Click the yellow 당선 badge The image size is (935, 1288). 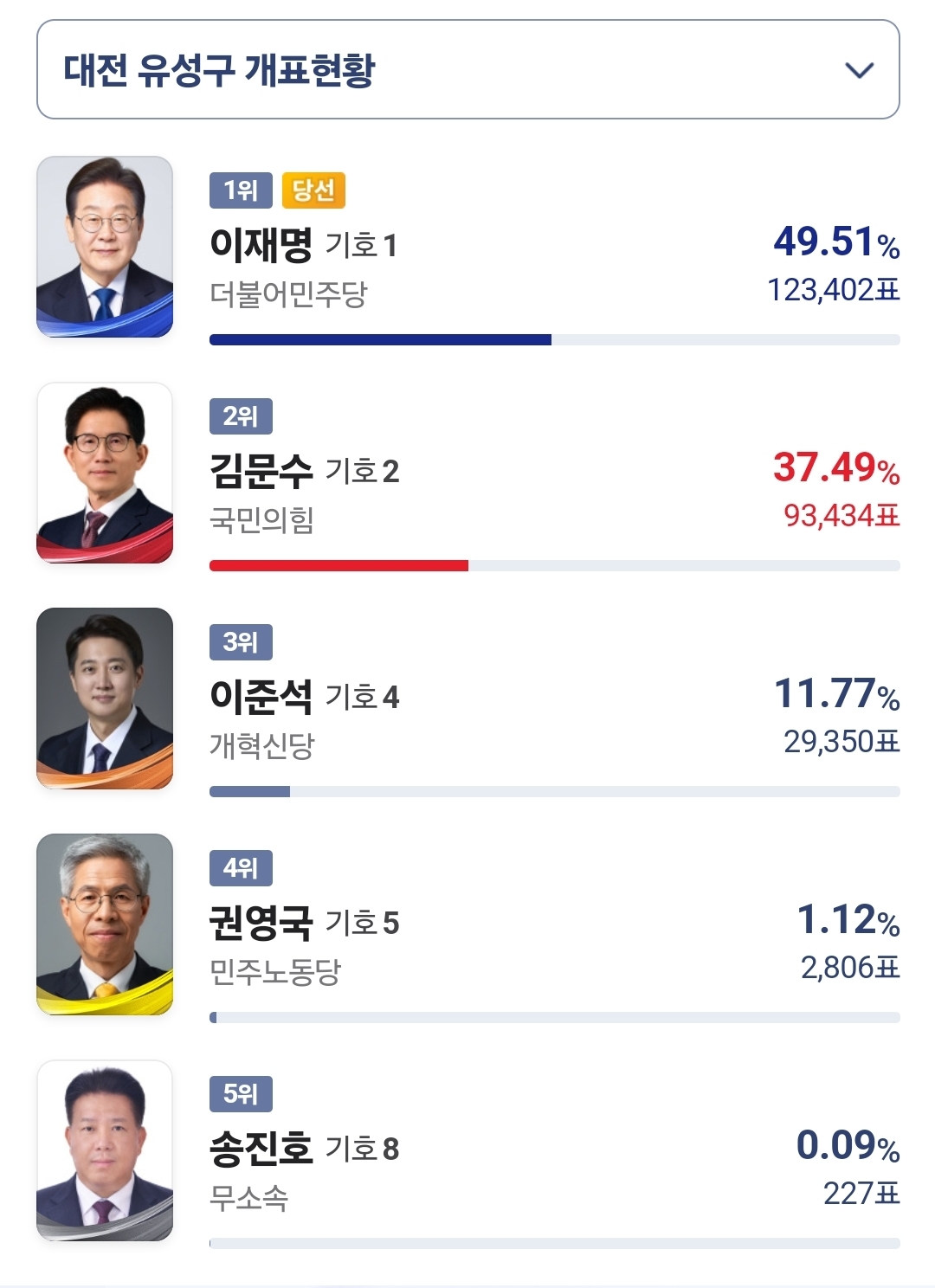(313, 190)
